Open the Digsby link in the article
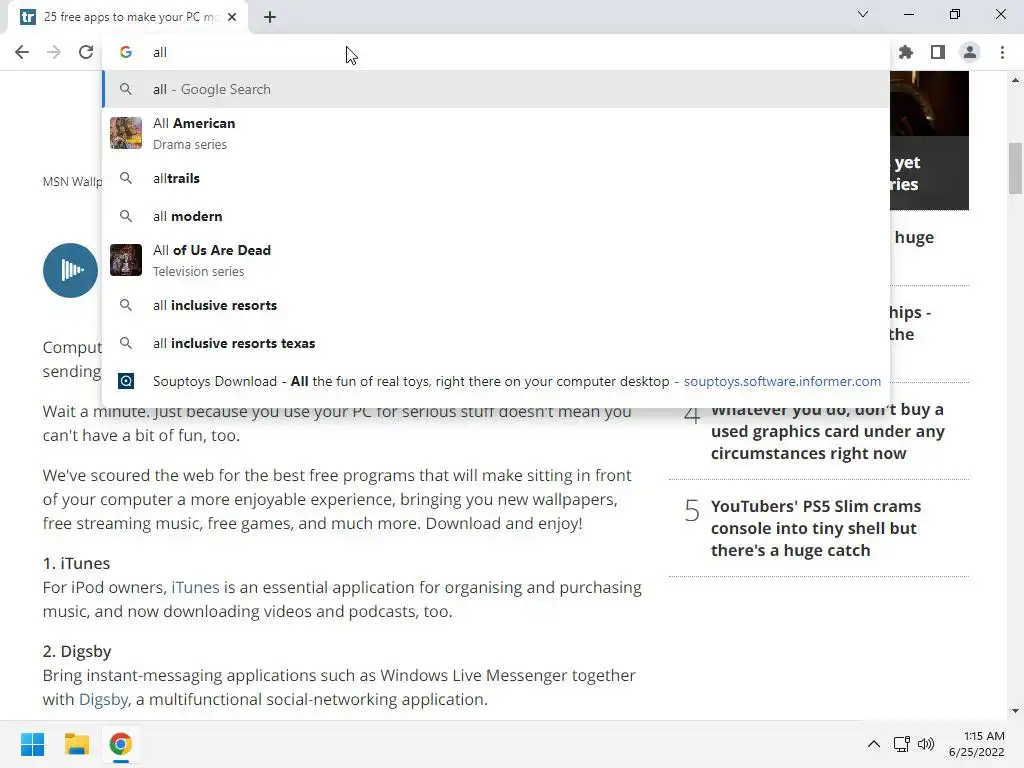The image size is (1024, 768). pyautogui.click(x=103, y=699)
